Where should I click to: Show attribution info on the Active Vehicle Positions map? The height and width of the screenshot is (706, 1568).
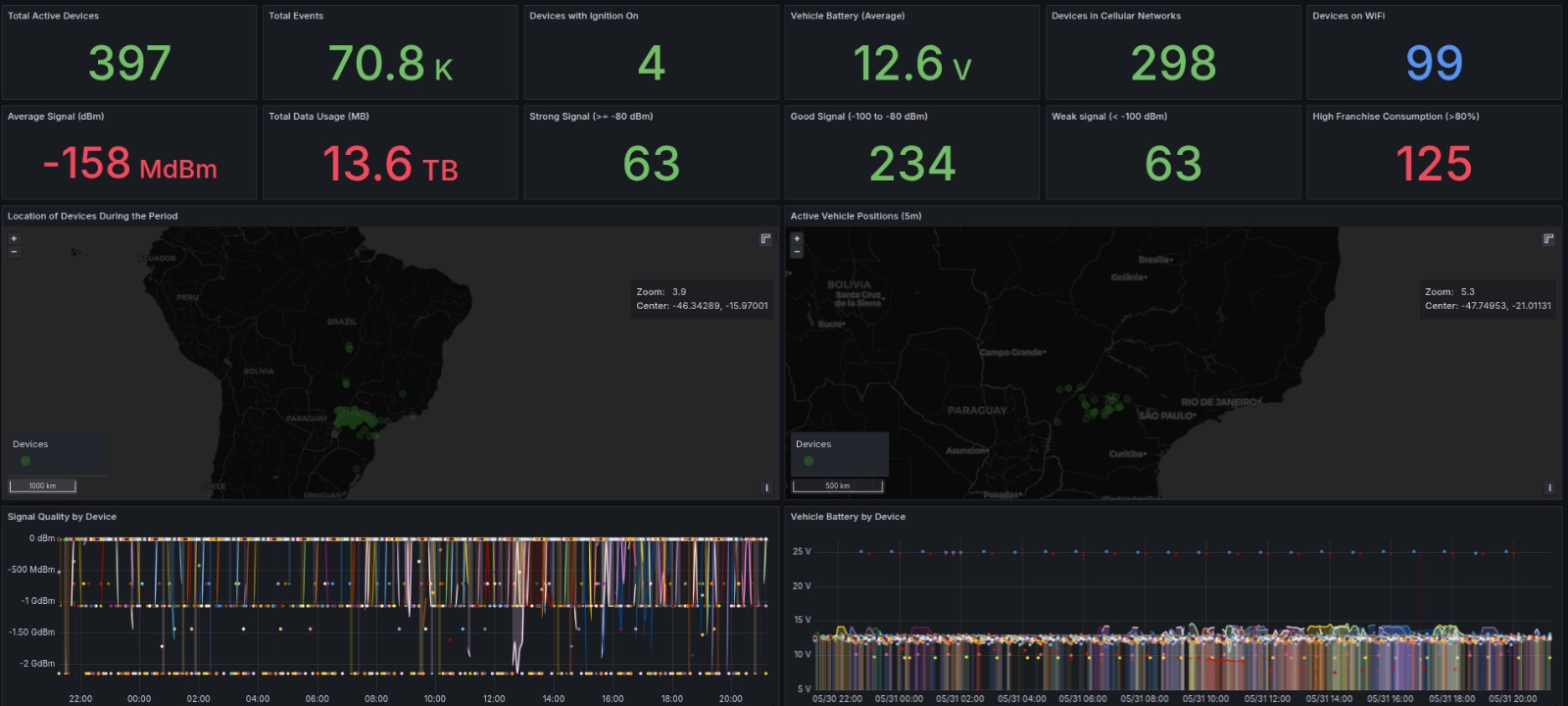coord(1549,487)
